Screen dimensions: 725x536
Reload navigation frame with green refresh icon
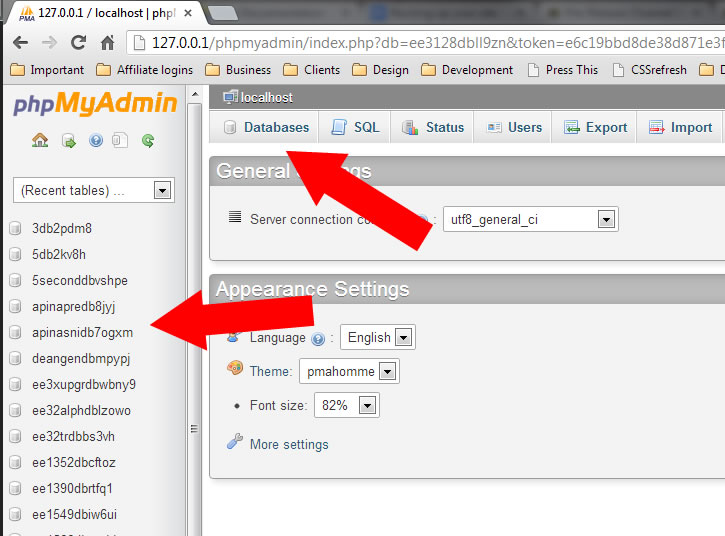point(148,141)
